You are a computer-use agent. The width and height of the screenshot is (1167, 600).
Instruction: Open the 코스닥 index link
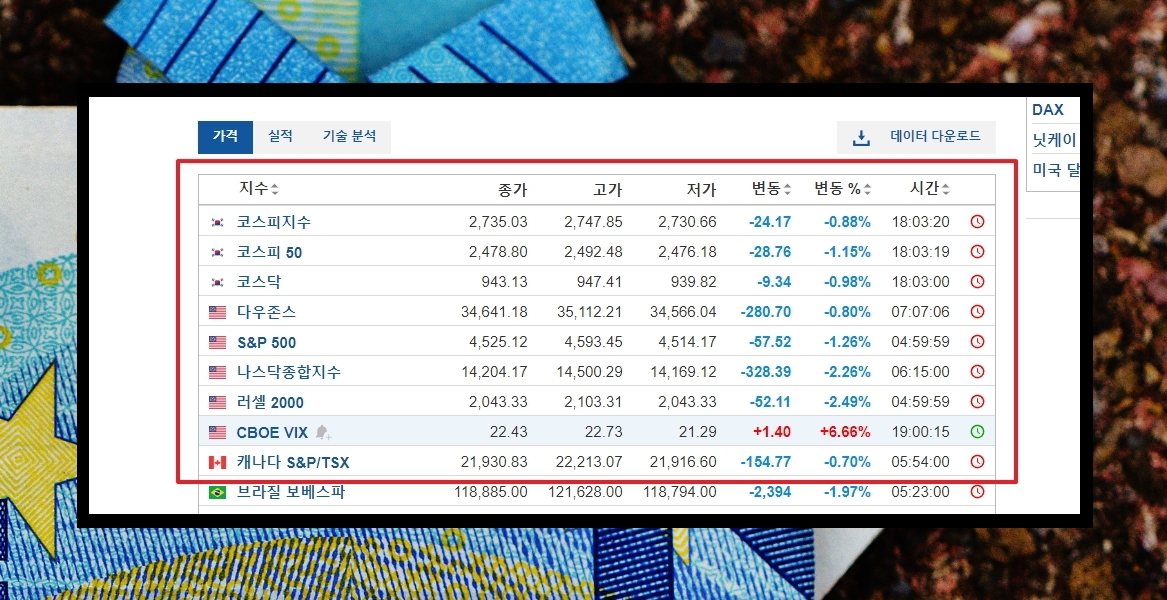pos(259,282)
